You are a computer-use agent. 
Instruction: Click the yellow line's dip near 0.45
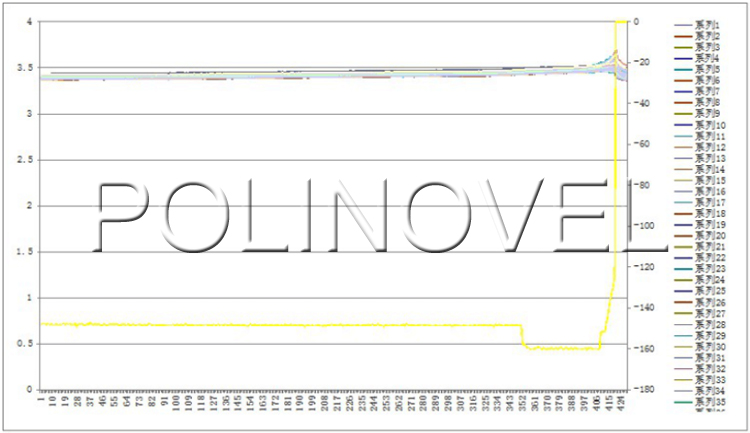[560, 348]
